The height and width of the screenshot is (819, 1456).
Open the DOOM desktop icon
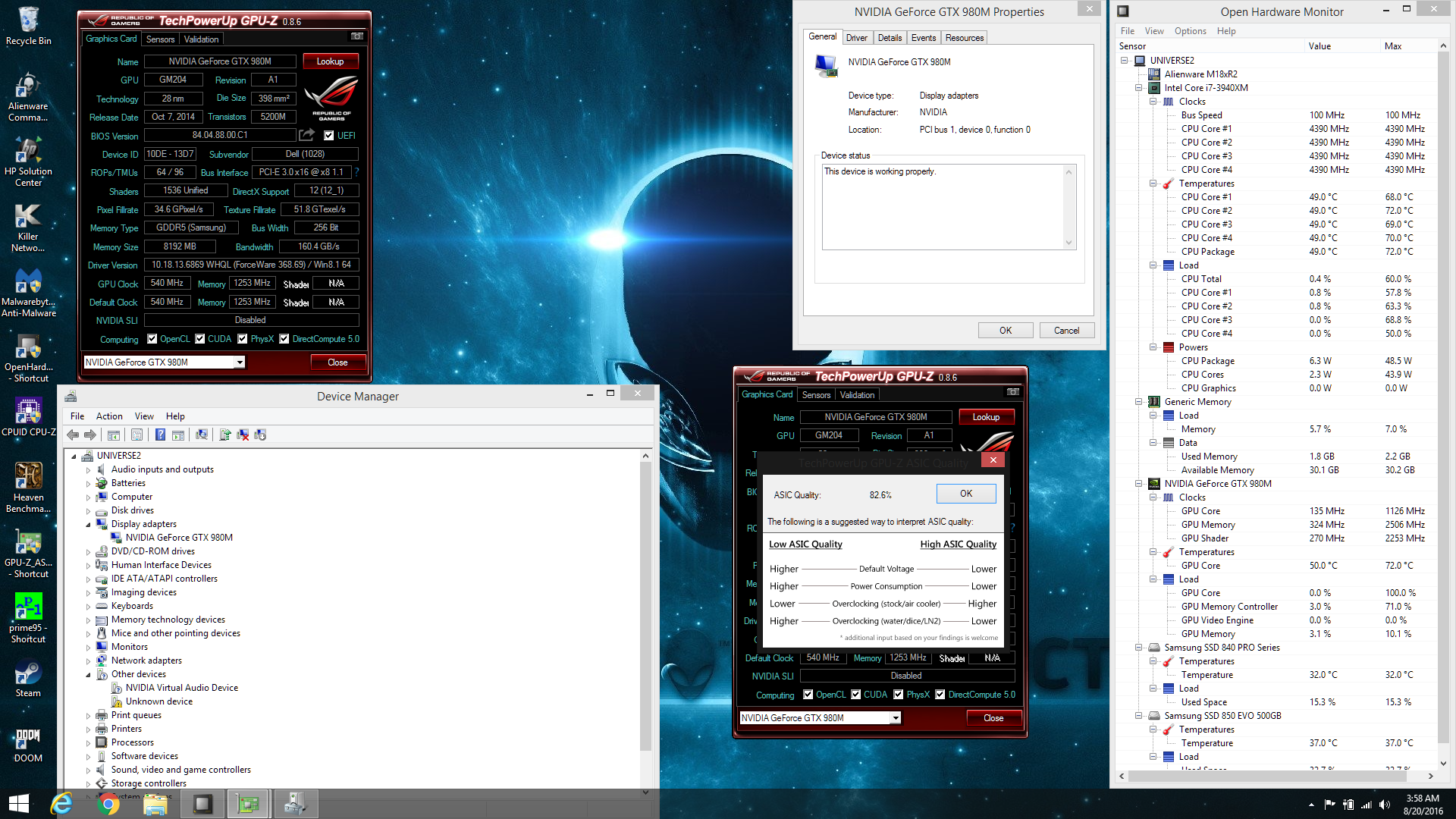pyautogui.click(x=28, y=743)
